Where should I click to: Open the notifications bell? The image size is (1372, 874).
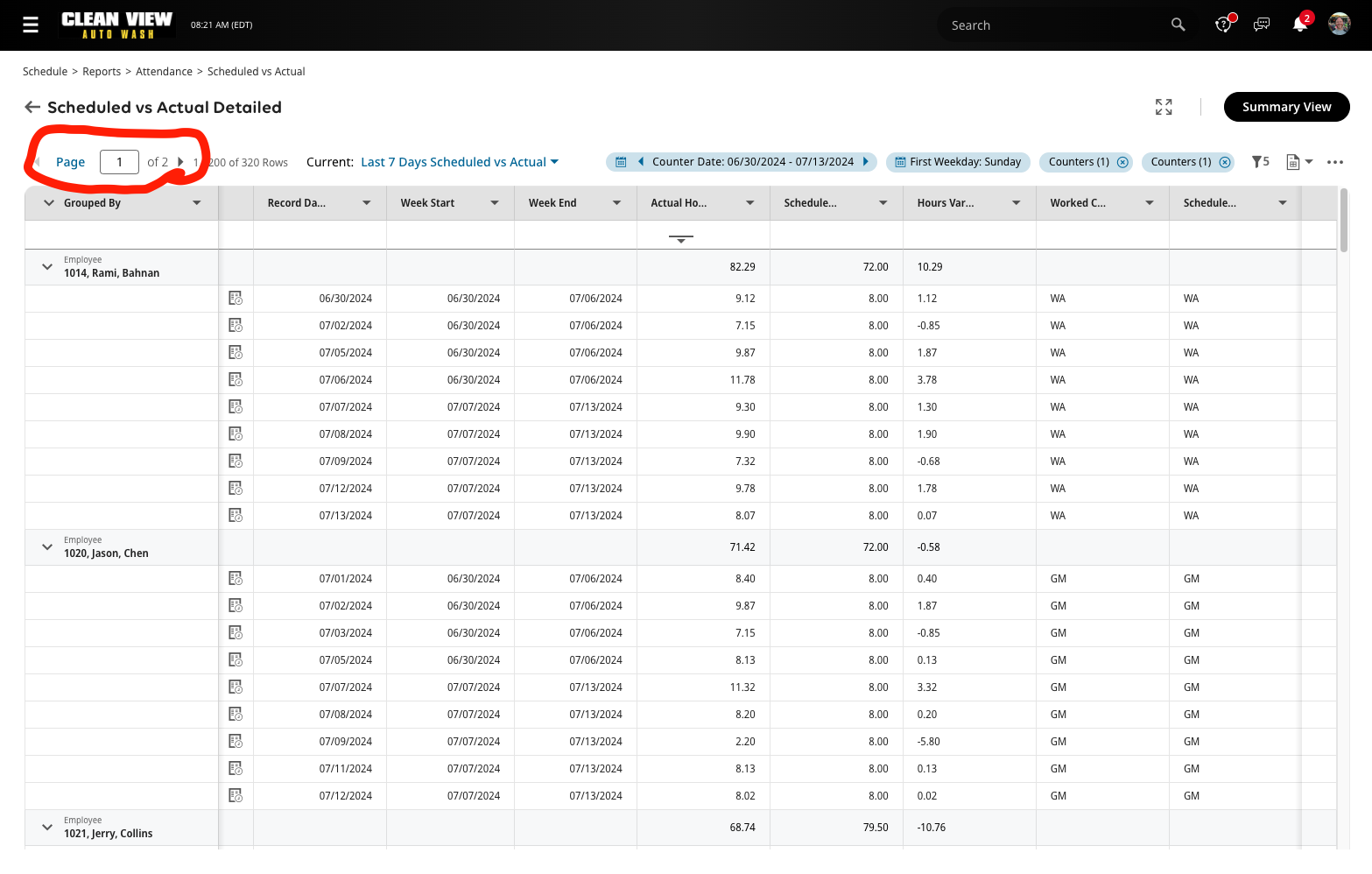tap(1299, 25)
